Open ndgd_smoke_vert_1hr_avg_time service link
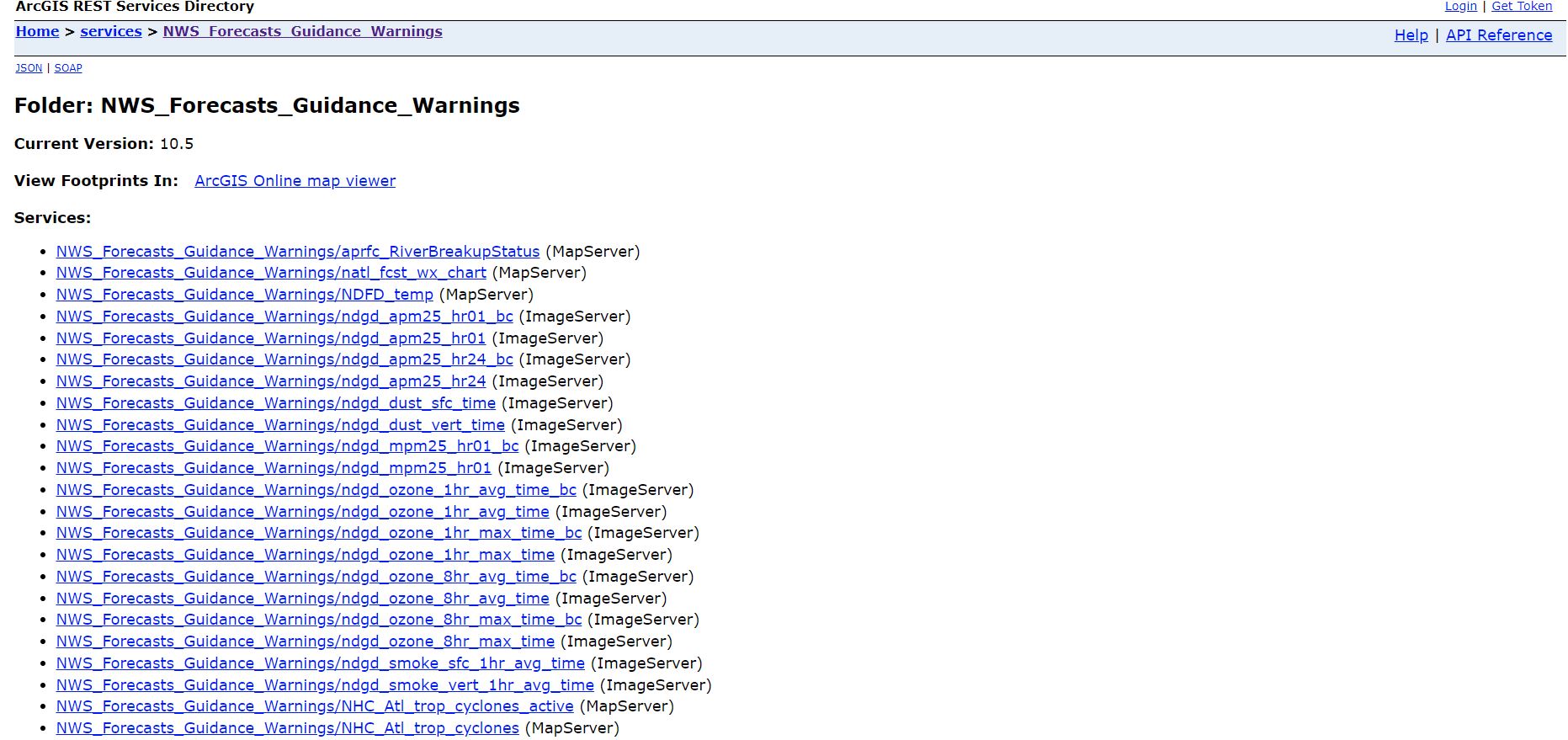1568x740 pixels. point(325,685)
